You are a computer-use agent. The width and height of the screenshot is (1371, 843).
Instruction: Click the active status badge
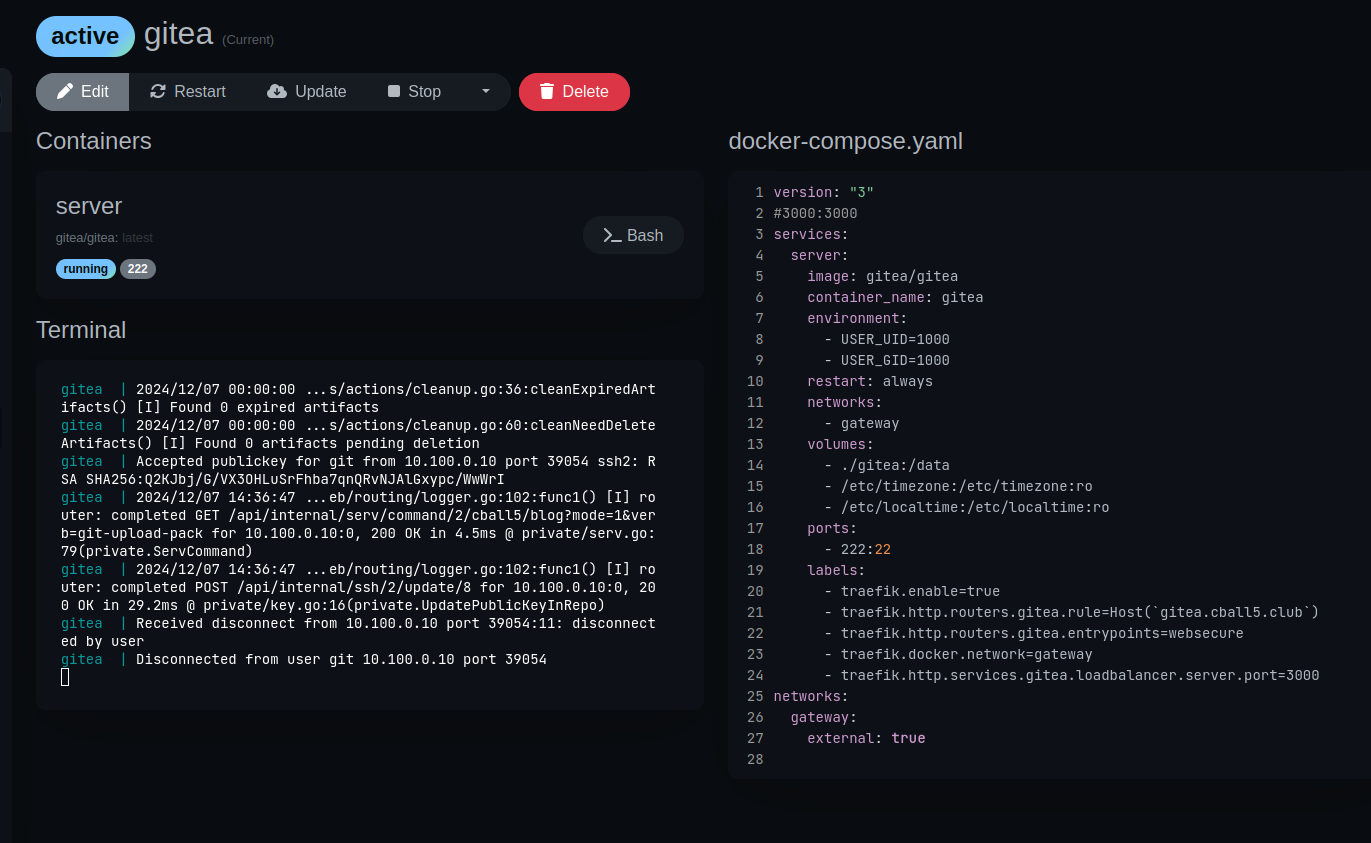click(x=85, y=36)
